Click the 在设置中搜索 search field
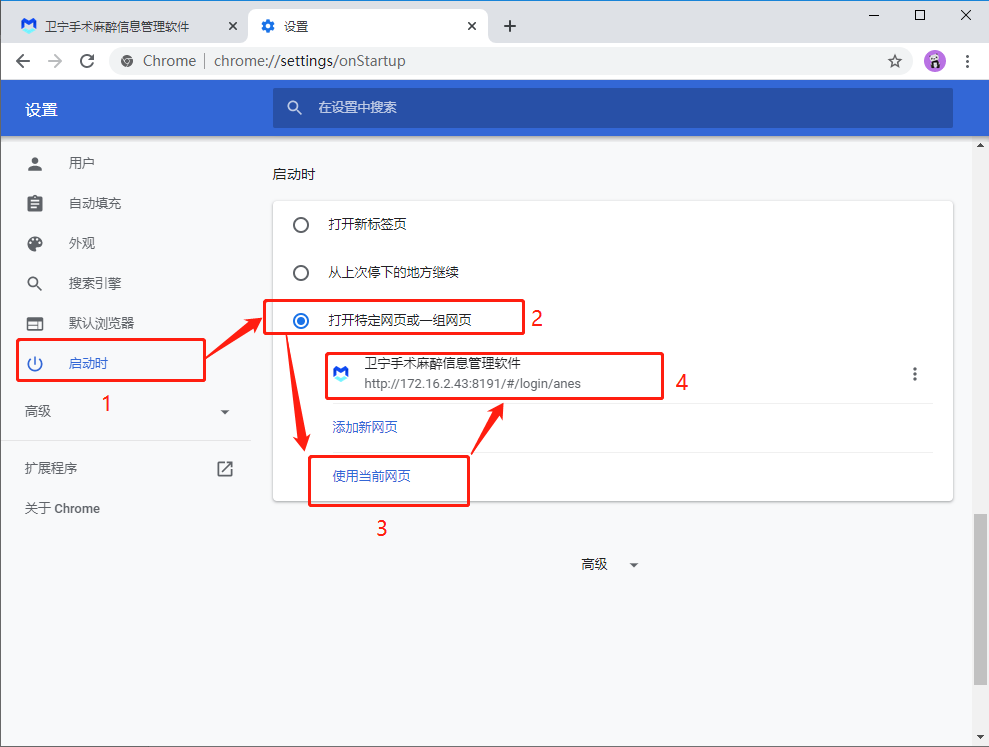Image resolution: width=989 pixels, height=747 pixels. coord(612,107)
